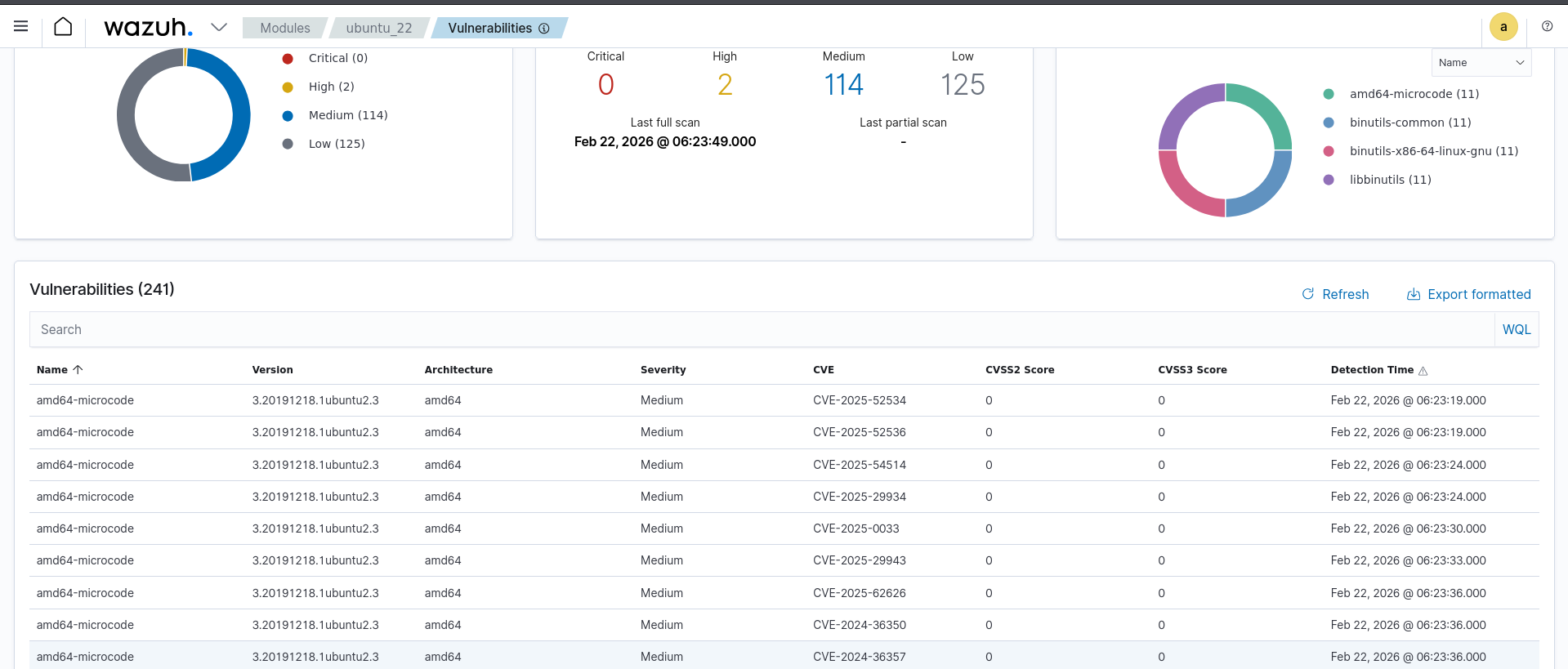
Task: Click the Refresh circular arrow icon
Action: [x=1308, y=294]
